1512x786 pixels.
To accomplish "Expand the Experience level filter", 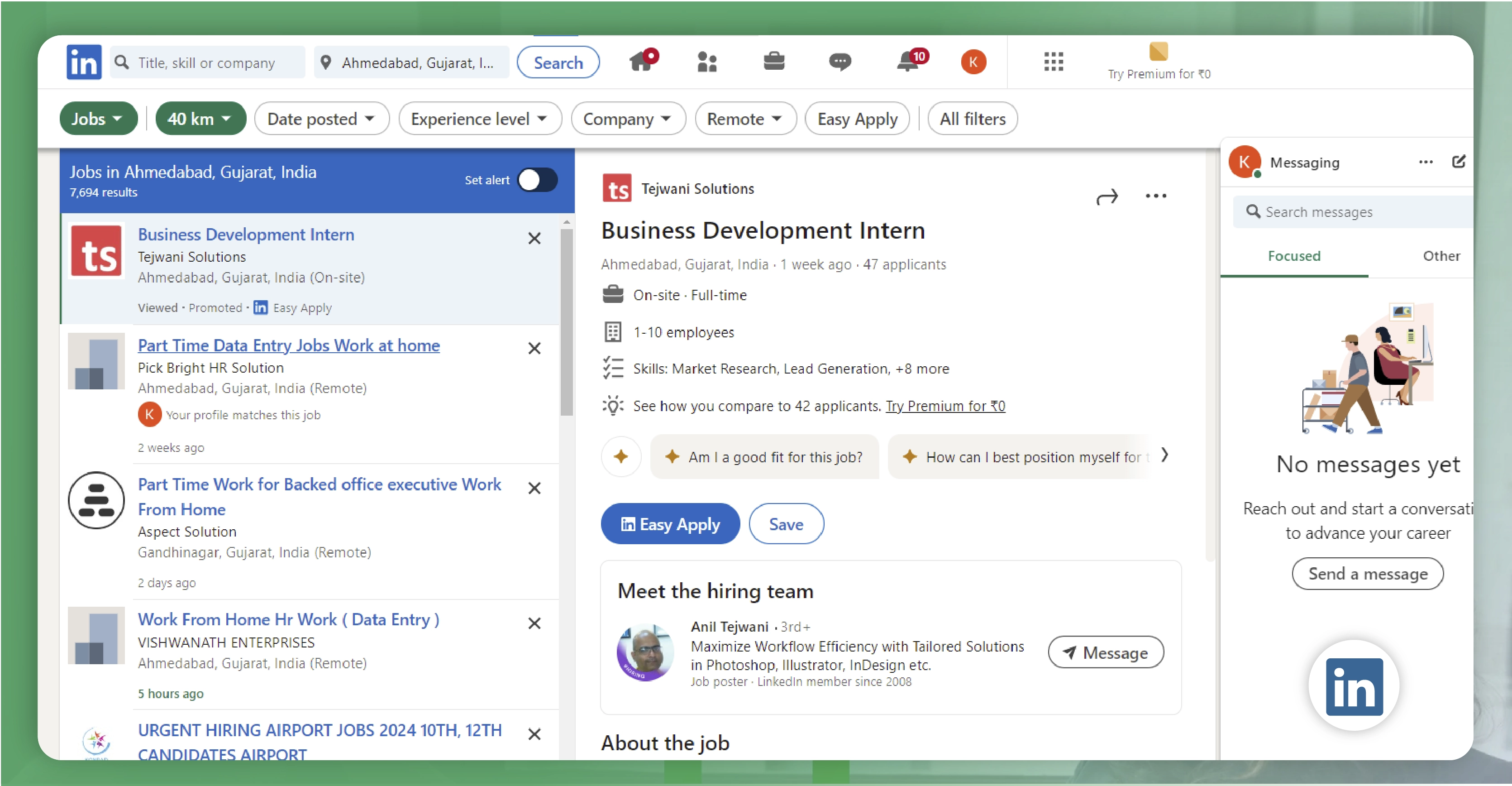I will 480,119.
